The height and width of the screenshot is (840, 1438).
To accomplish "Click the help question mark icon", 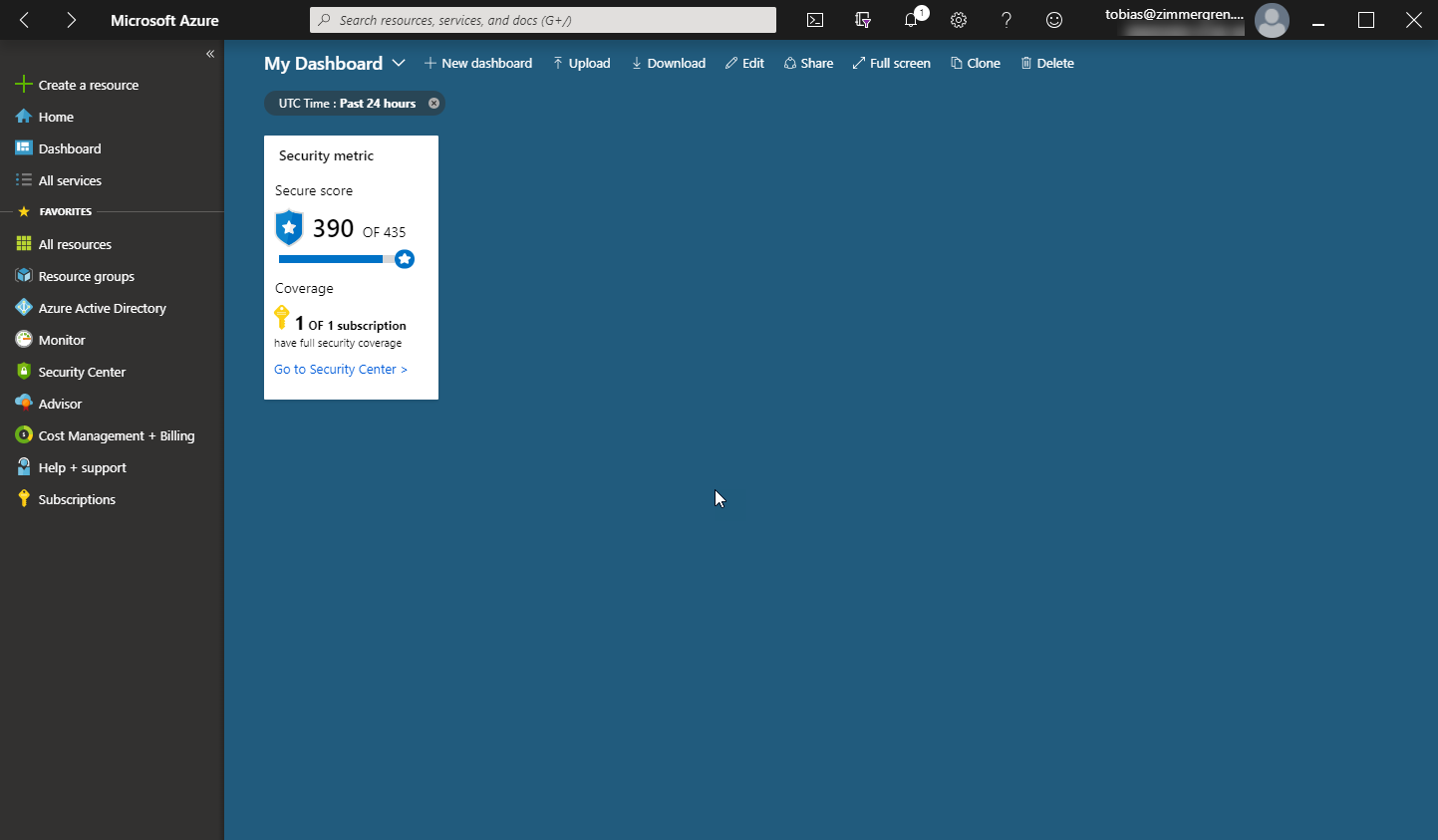I will coord(1007,20).
